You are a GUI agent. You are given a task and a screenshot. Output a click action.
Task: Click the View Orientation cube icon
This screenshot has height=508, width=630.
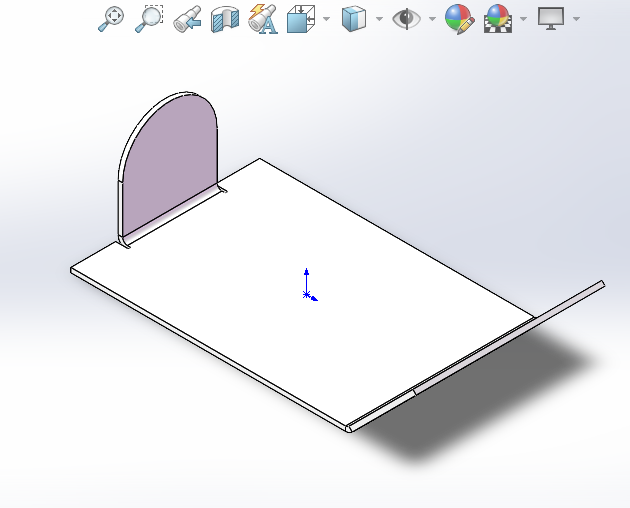pos(301,18)
